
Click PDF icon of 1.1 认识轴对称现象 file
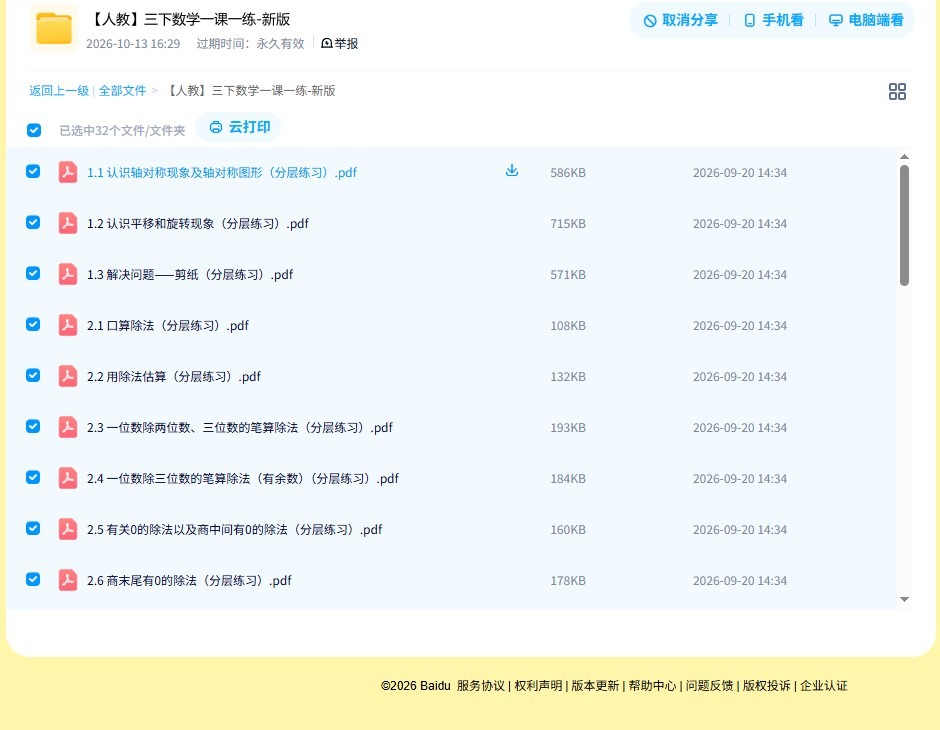pyautogui.click(x=68, y=172)
